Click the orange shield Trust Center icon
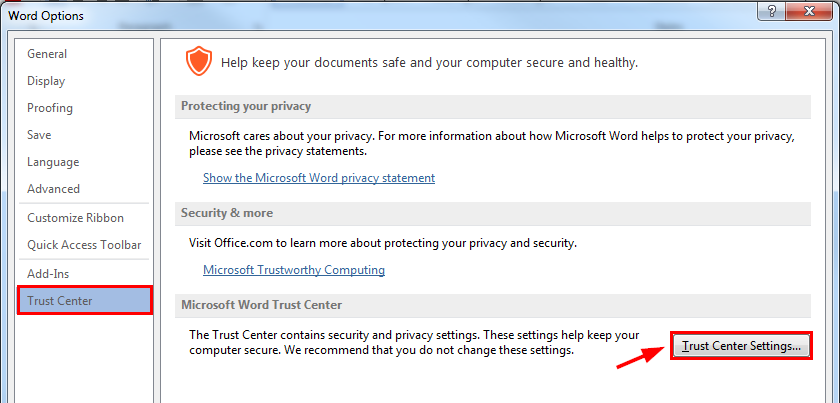Screen dimensions: 840x403 (197, 62)
